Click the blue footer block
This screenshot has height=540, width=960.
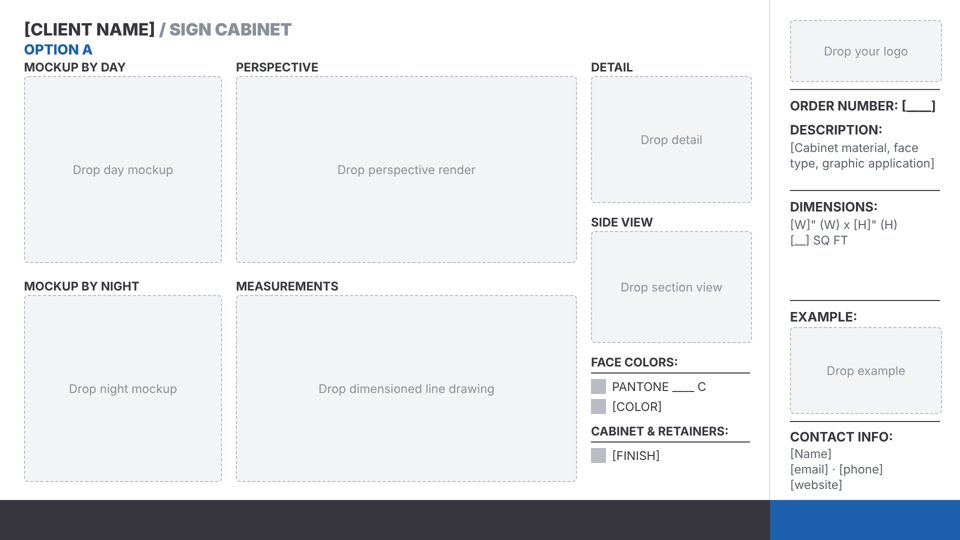coord(864,520)
